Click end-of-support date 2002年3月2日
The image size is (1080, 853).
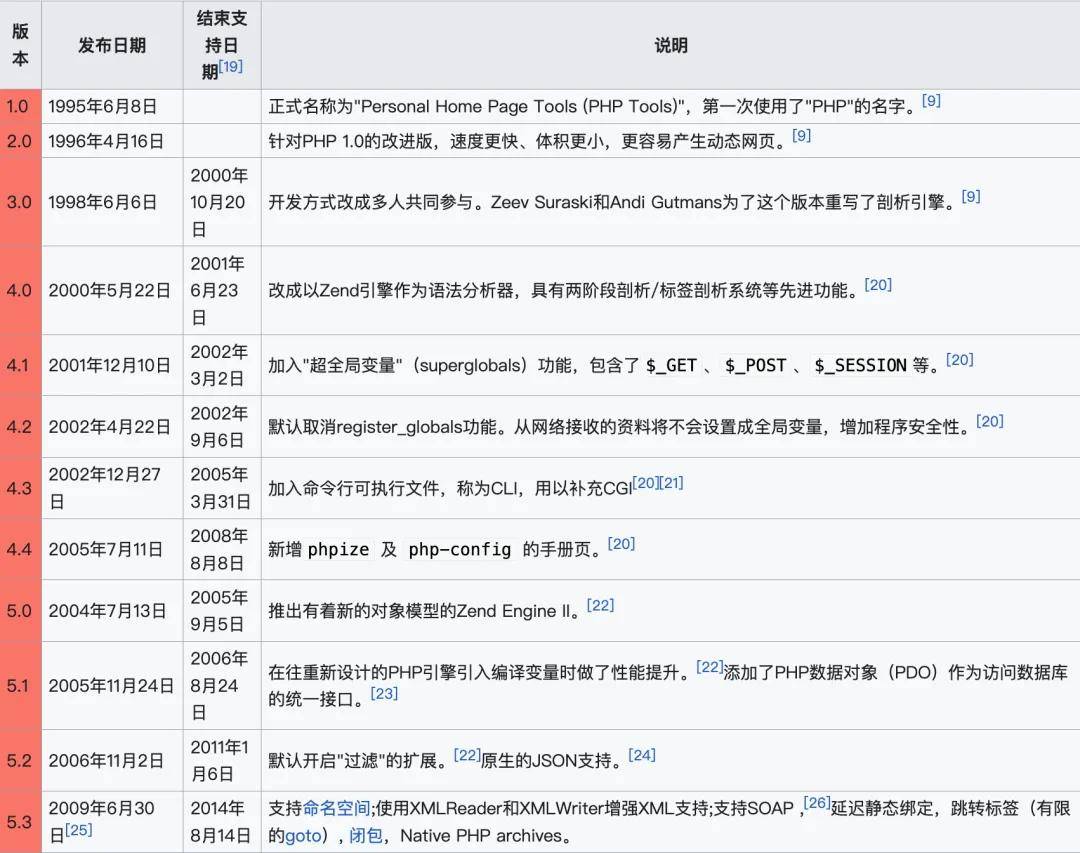point(219,365)
